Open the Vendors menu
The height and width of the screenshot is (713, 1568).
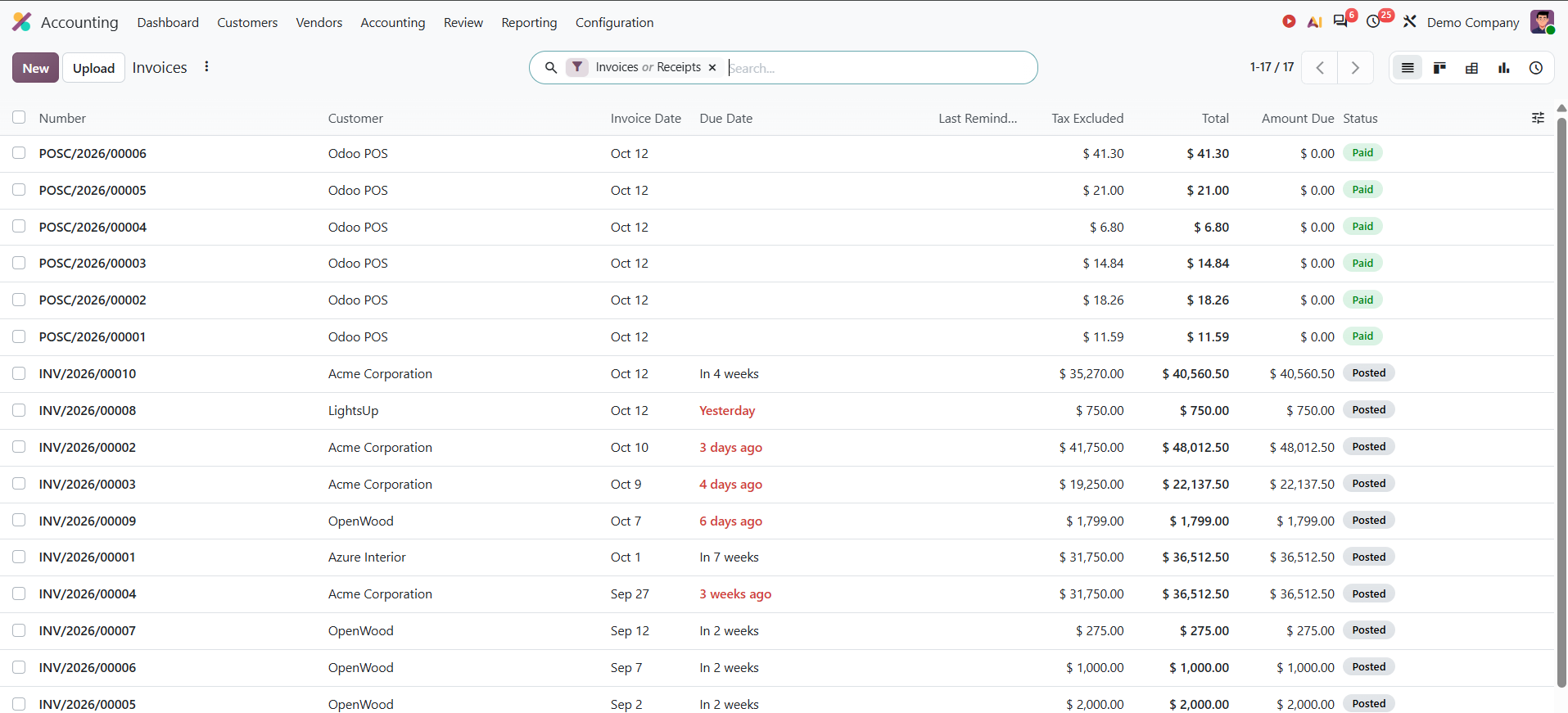(319, 22)
